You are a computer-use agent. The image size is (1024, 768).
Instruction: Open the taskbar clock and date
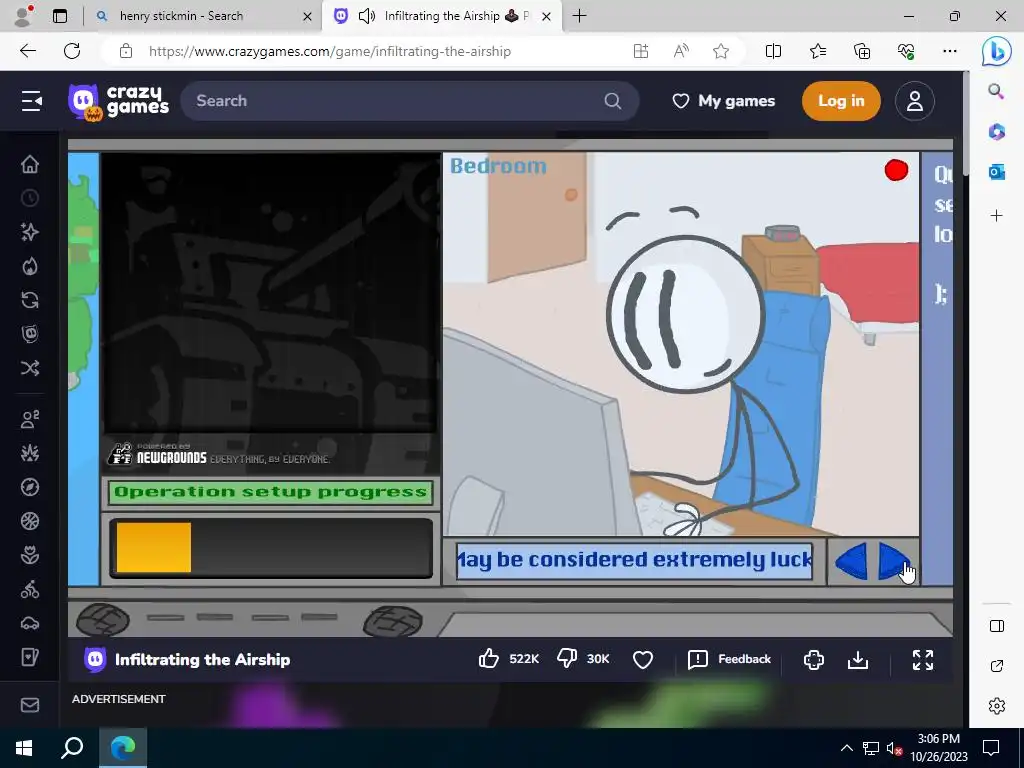coord(938,748)
